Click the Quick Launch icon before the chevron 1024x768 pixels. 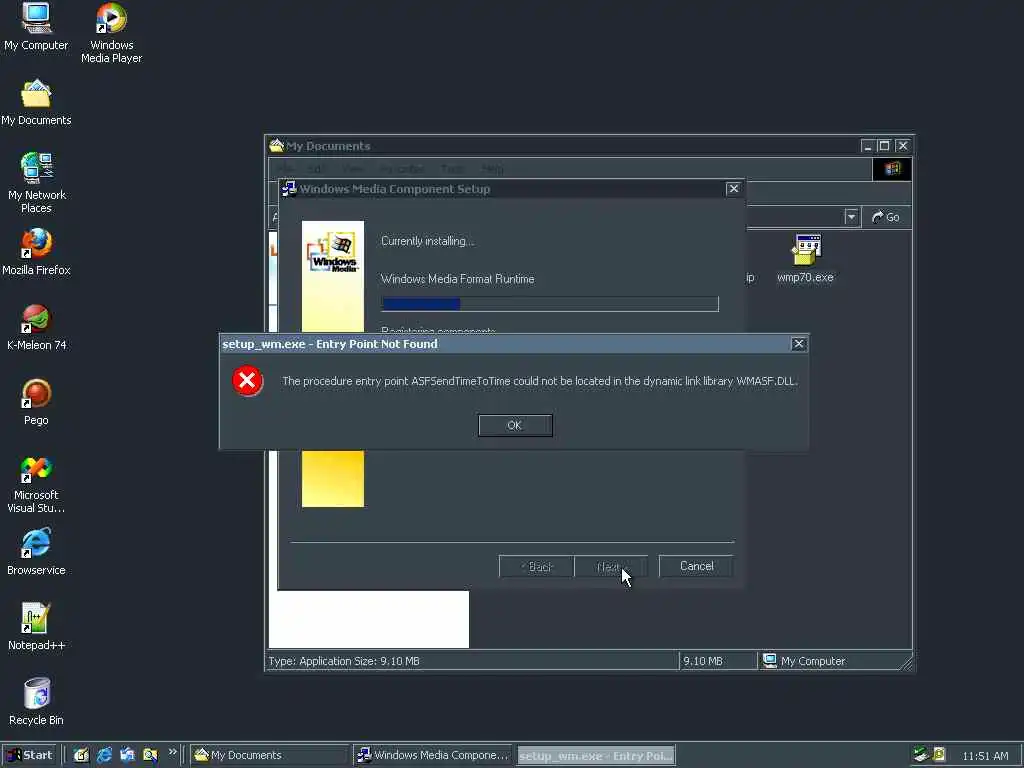150,755
